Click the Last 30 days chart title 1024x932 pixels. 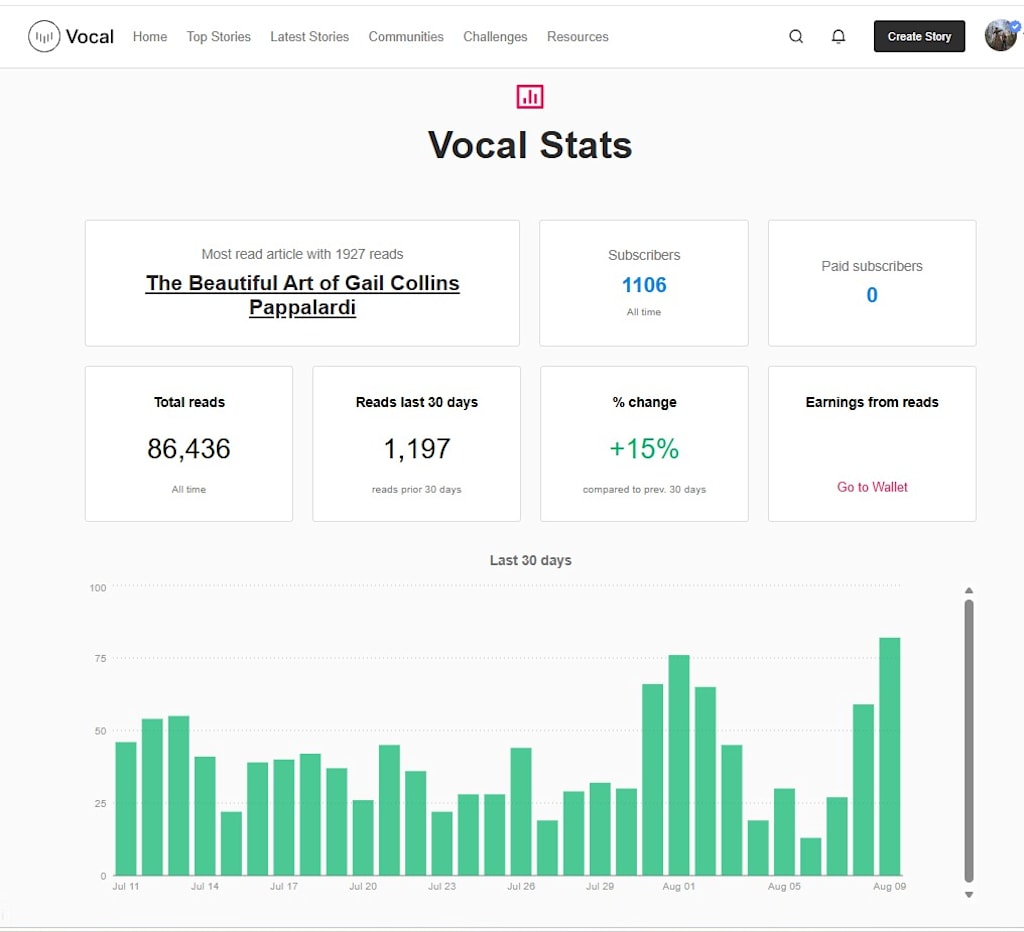[530, 560]
